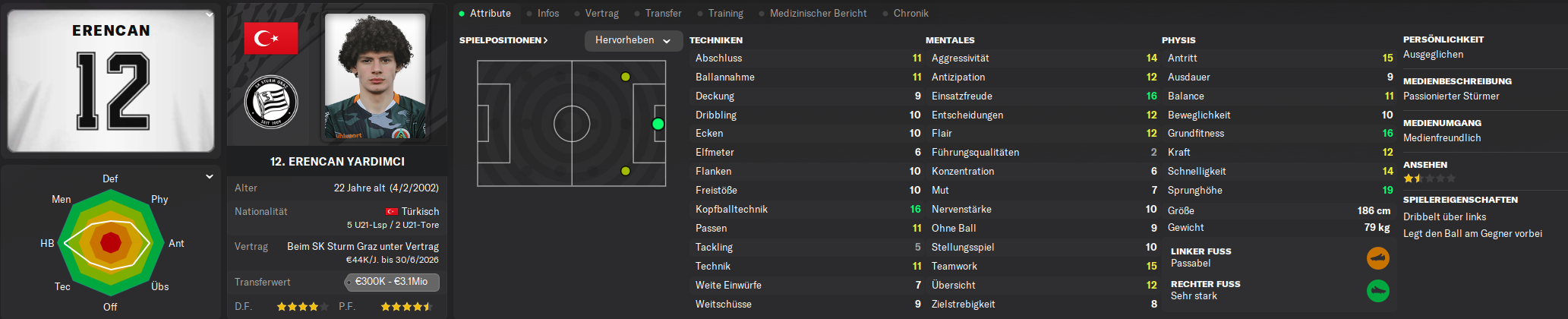The width and height of the screenshot is (1568, 319).
Task: Expand the attribute polygon chart chevron
Action: point(210,177)
